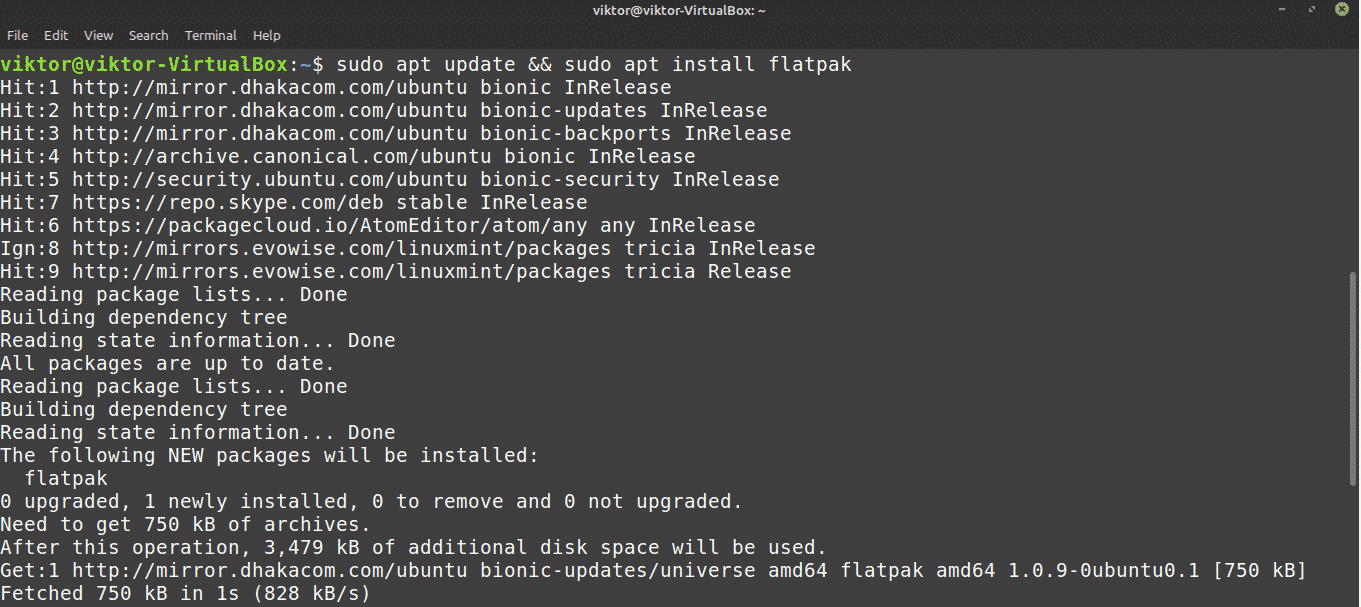The image size is (1361, 607).
Task: Open the Edit menu
Action: point(56,35)
